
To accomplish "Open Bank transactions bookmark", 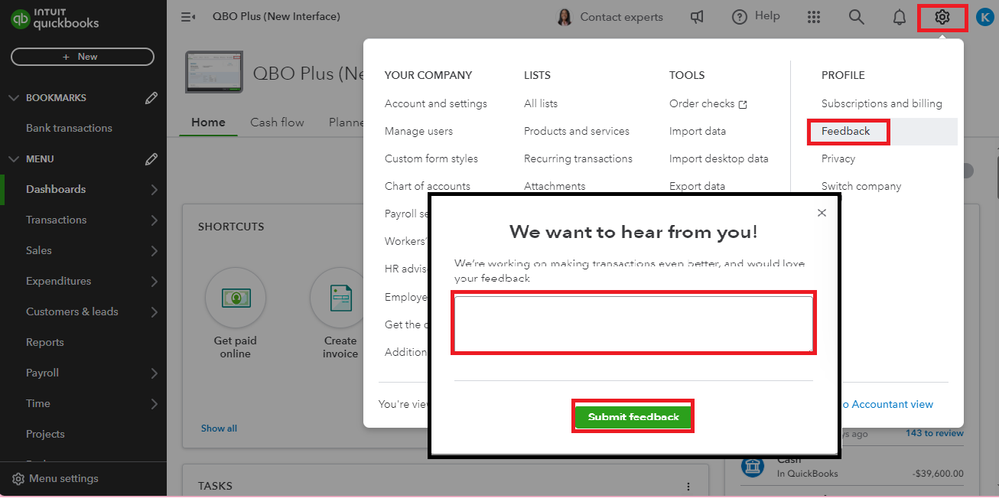I will (x=69, y=128).
